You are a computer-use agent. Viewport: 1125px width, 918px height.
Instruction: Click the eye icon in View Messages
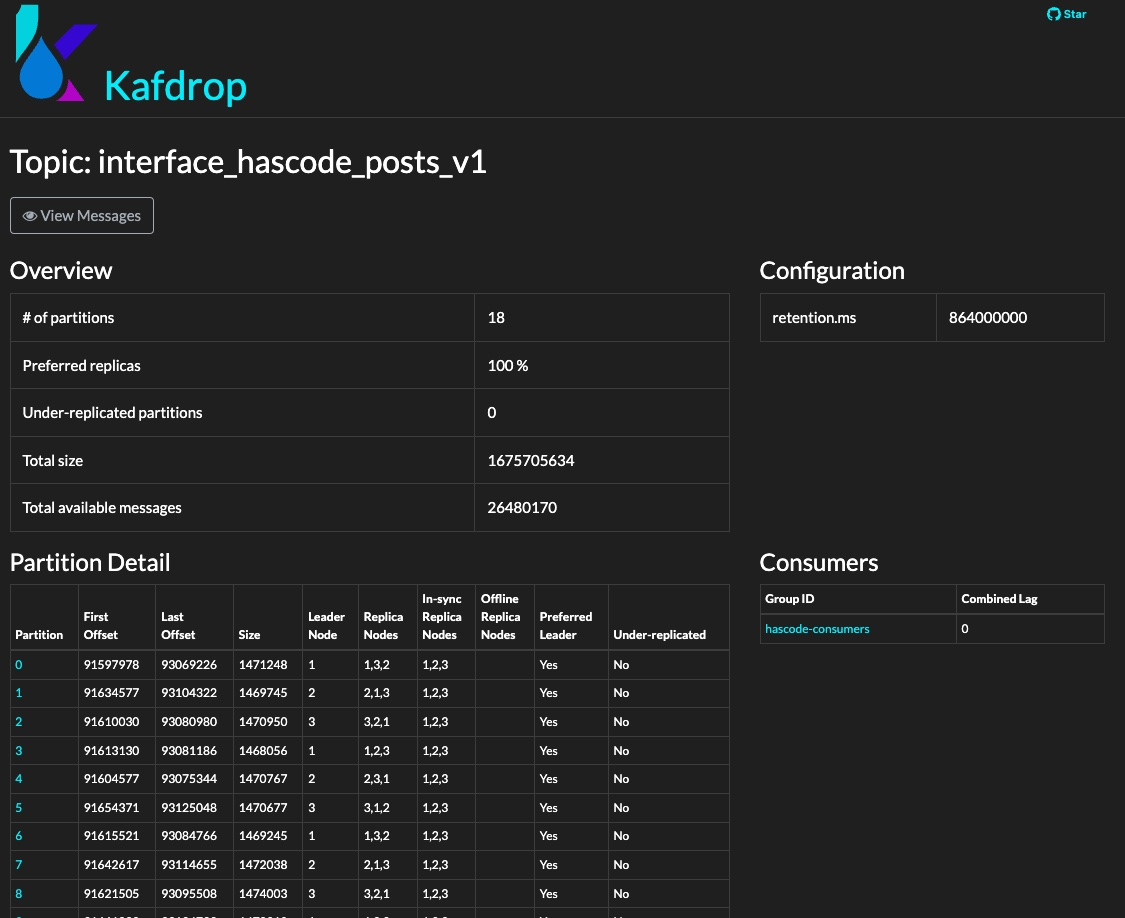coord(30,215)
